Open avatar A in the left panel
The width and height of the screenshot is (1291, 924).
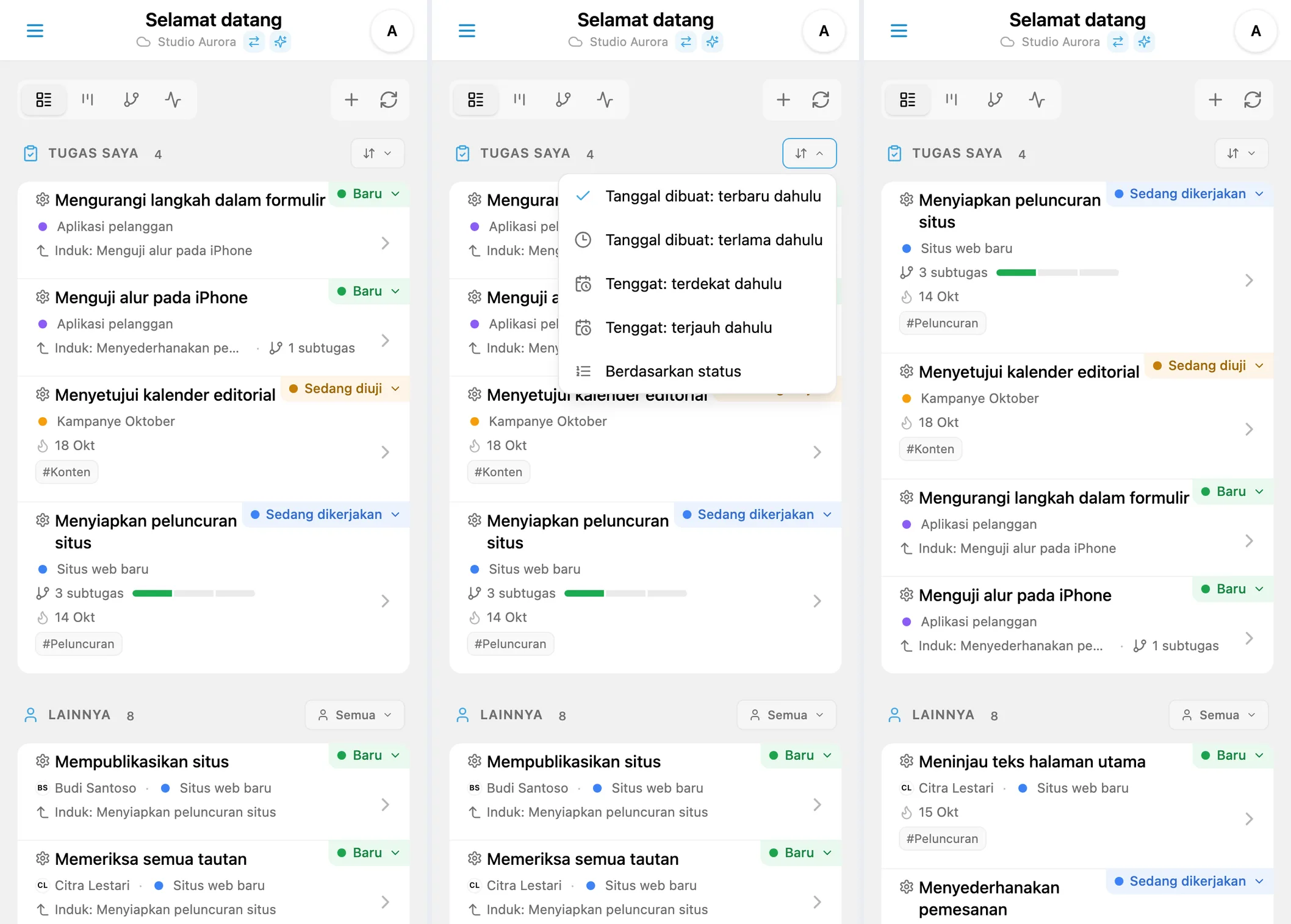392,30
